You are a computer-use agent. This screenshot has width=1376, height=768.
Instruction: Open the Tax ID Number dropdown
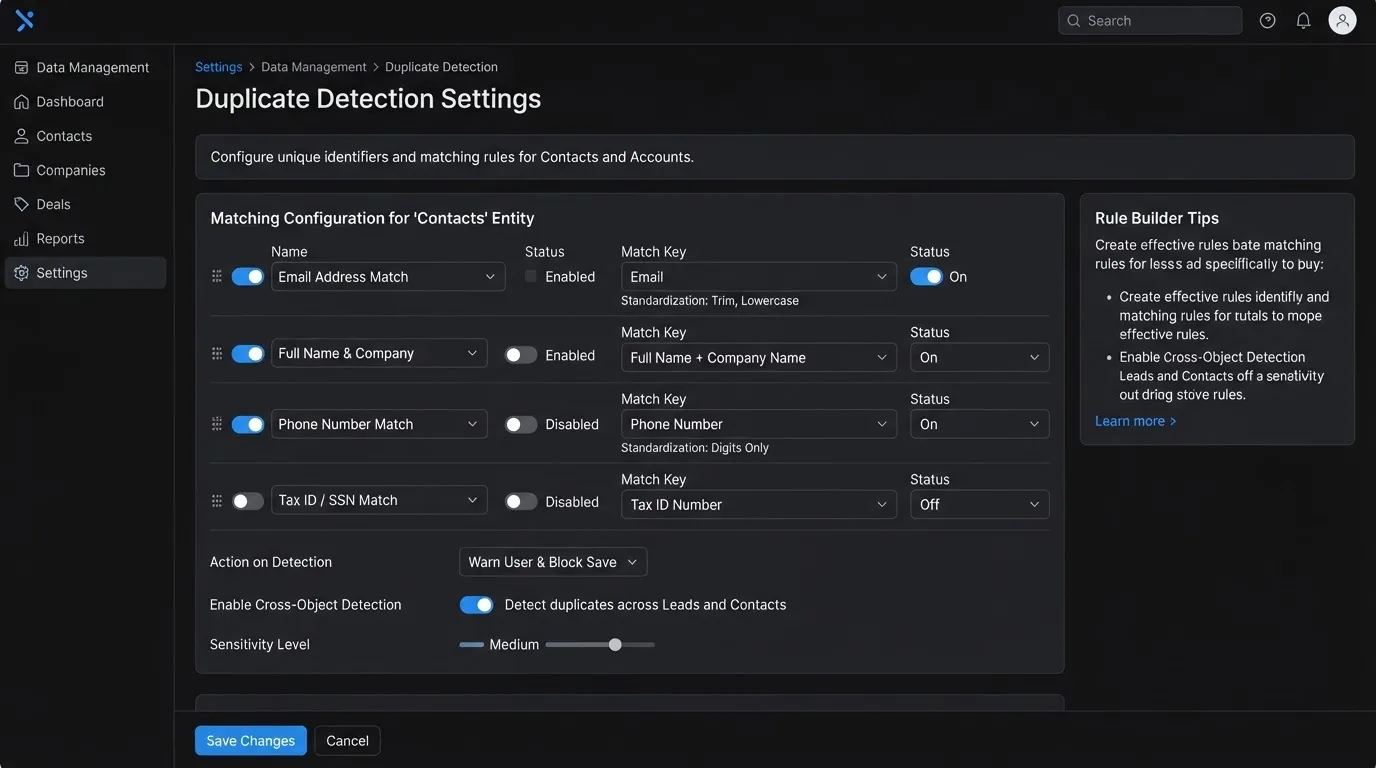759,505
